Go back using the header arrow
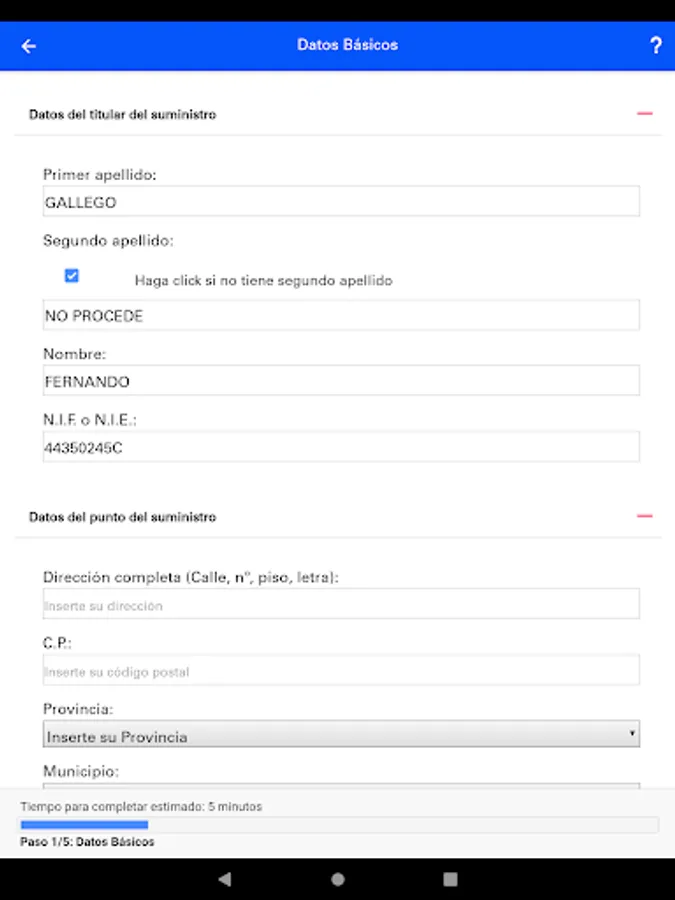Viewport: 675px width, 900px height. point(29,46)
